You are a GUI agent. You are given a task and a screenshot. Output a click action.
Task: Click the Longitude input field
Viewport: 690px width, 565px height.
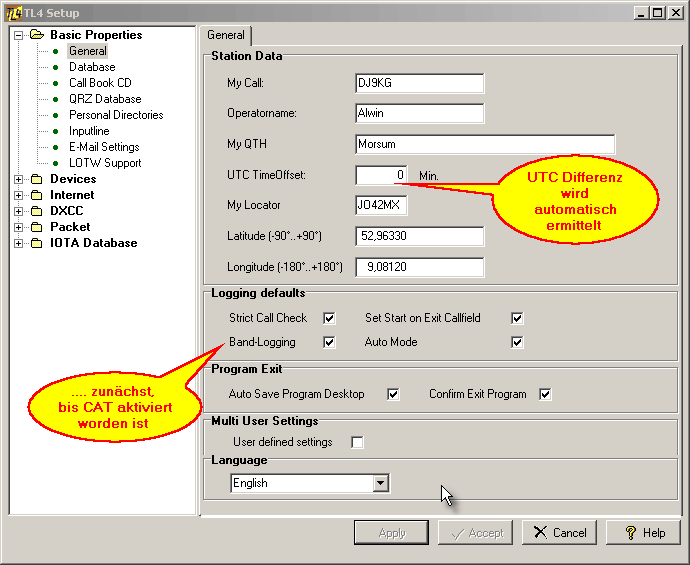click(420, 267)
